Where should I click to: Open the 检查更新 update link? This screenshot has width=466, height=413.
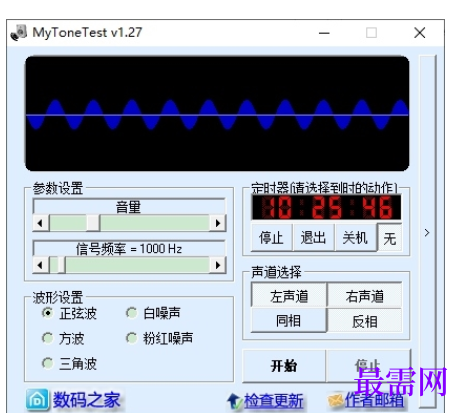pos(274,401)
